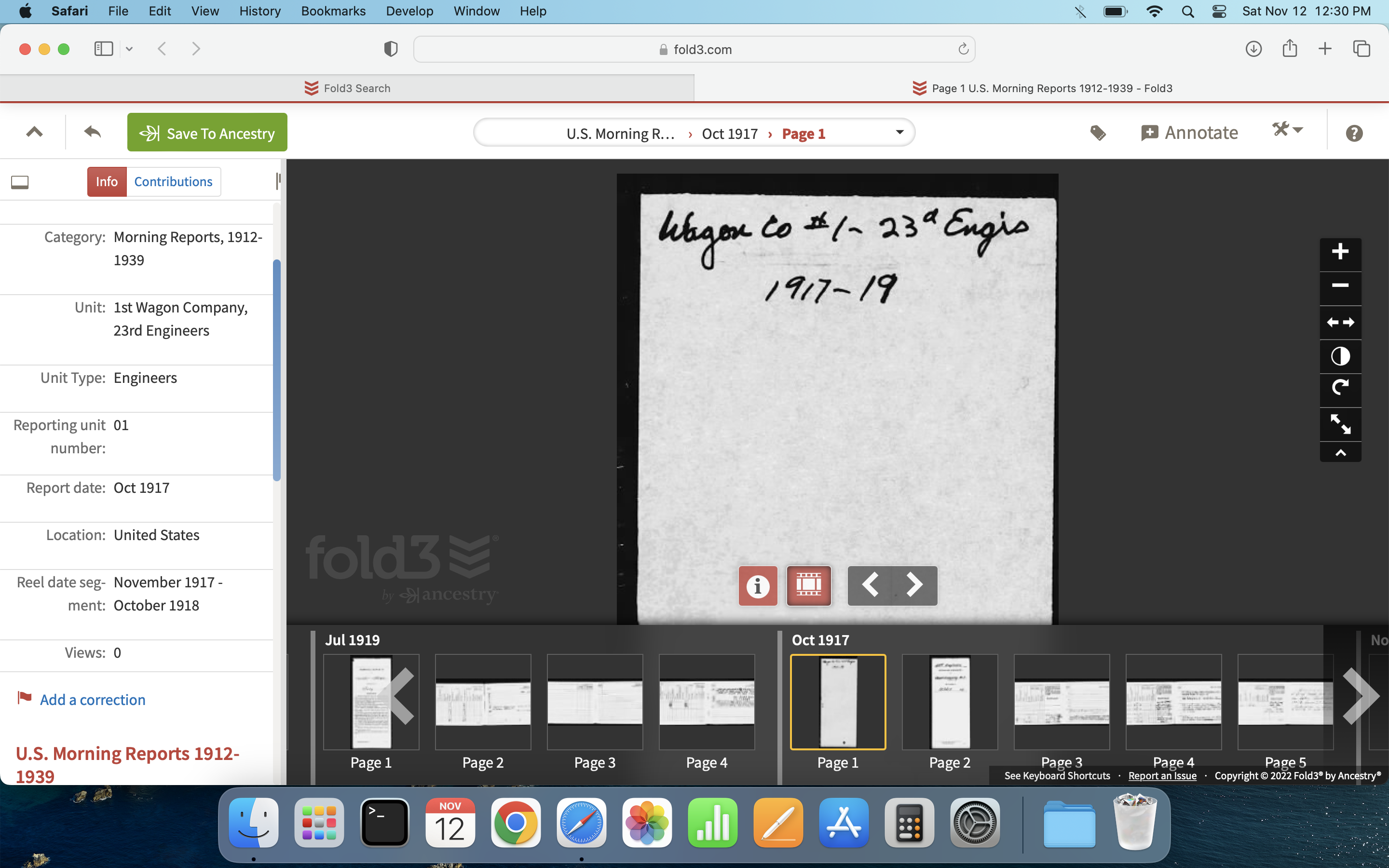The image size is (1389, 868).
Task: Open the tools wrench dropdown menu
Action: [x=1287, y=130]
